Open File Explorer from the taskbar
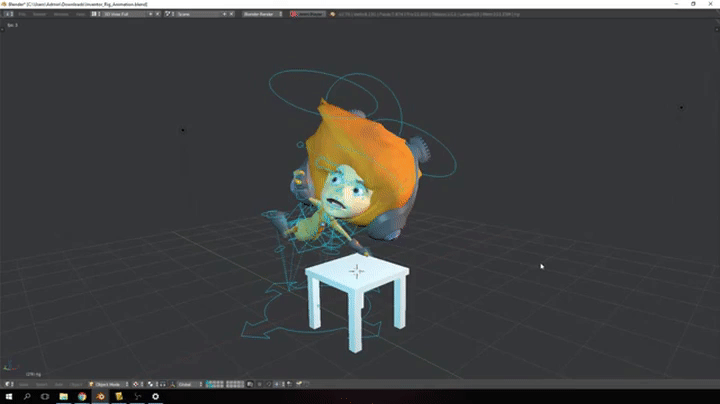720x404 pixels. pos(63,397)
